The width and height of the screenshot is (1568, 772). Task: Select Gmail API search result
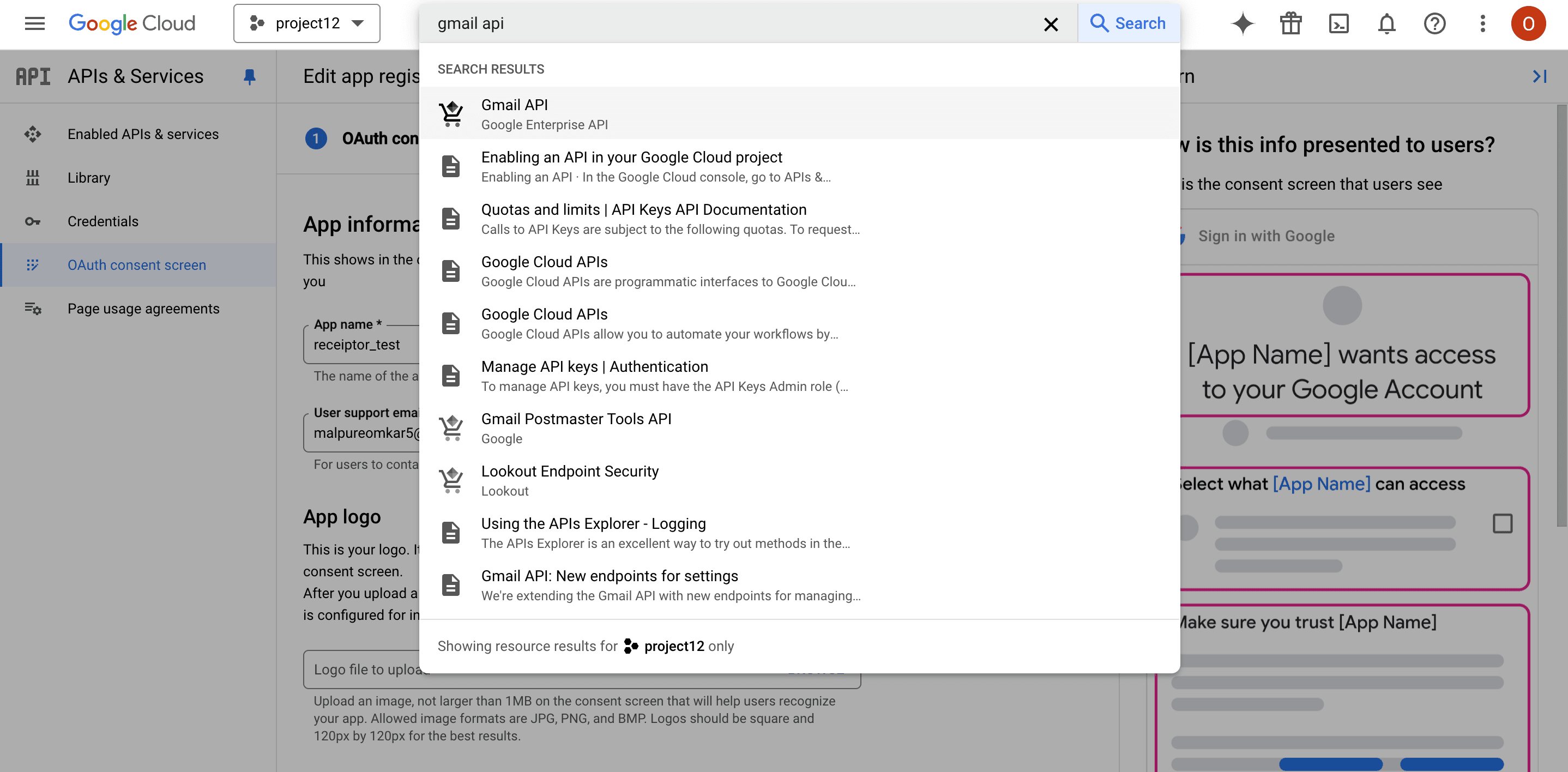[x=799, y=114]
